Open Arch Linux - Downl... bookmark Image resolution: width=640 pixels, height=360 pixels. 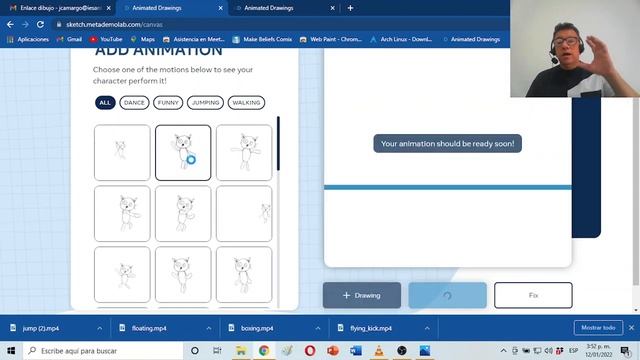point(401,39)
